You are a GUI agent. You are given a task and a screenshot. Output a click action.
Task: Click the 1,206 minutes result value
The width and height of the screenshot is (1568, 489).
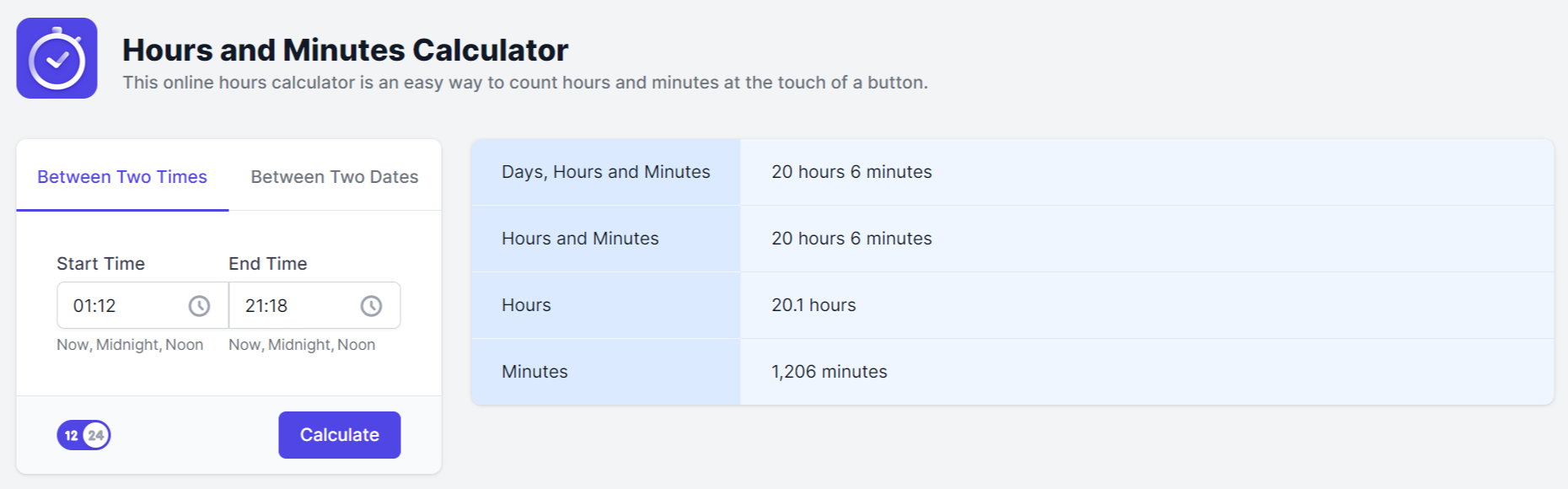830,372
